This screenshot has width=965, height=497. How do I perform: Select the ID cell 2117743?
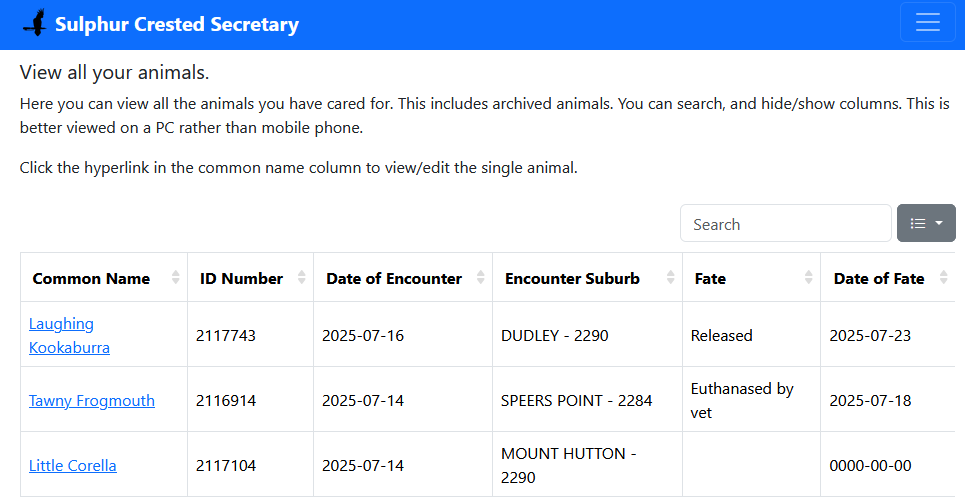(226, 336)
